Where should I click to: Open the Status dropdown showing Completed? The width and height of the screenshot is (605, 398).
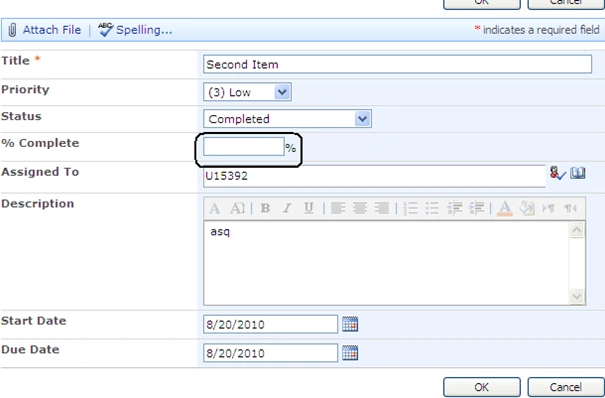click(287, 119)
